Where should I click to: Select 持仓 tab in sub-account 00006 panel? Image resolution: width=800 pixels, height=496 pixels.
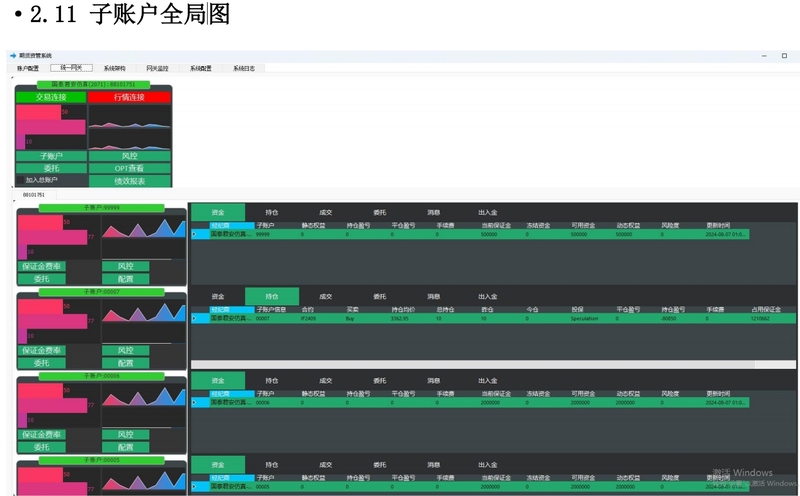point(272,381)
